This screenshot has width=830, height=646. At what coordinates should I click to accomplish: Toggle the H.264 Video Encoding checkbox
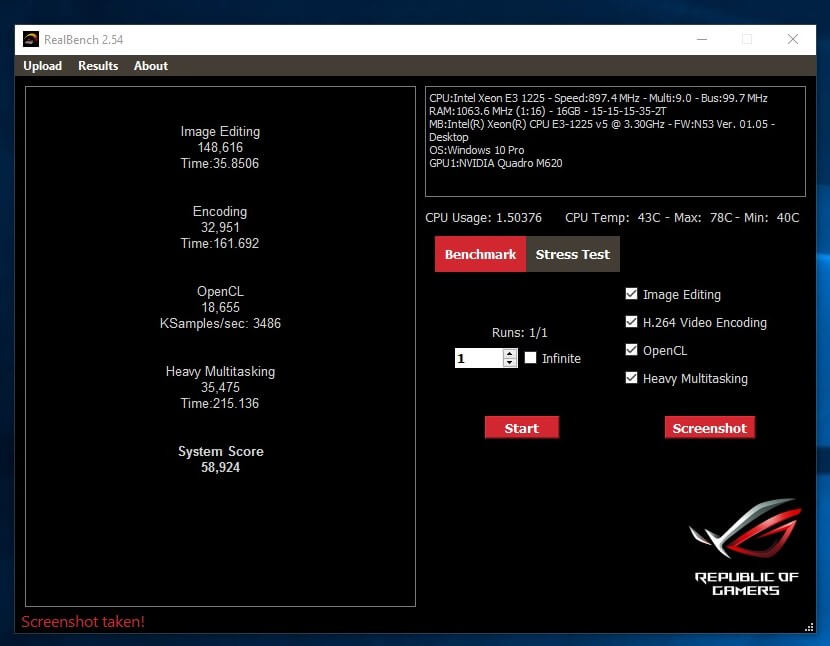(631, 322)
